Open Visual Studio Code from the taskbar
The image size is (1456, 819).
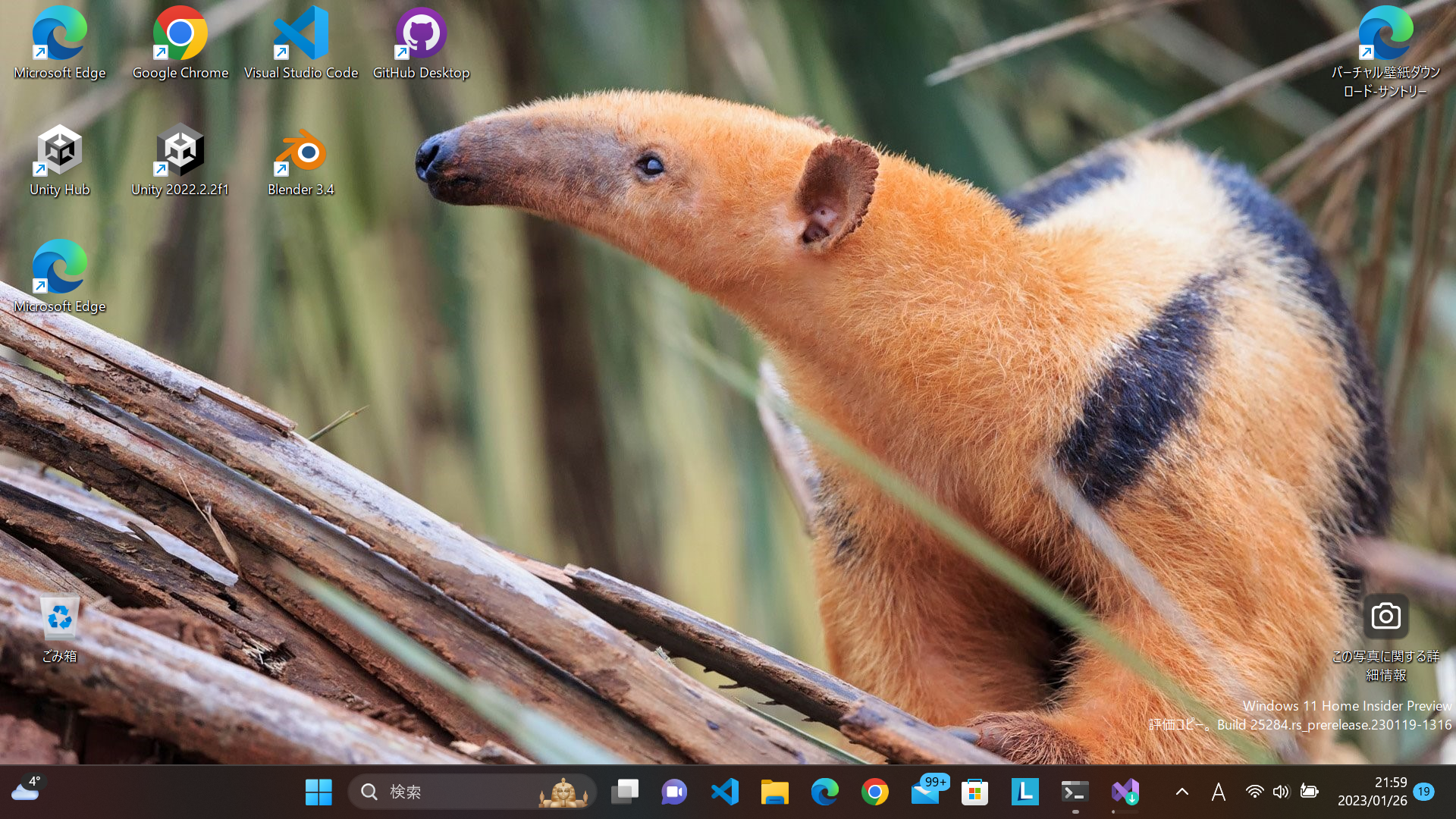point(724,792)
